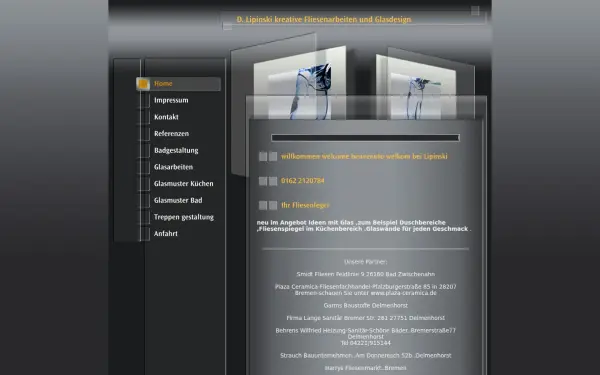Screen dimensions: 600x375
Task: Open the Glasarbeiten section
Action: [173, 167]
